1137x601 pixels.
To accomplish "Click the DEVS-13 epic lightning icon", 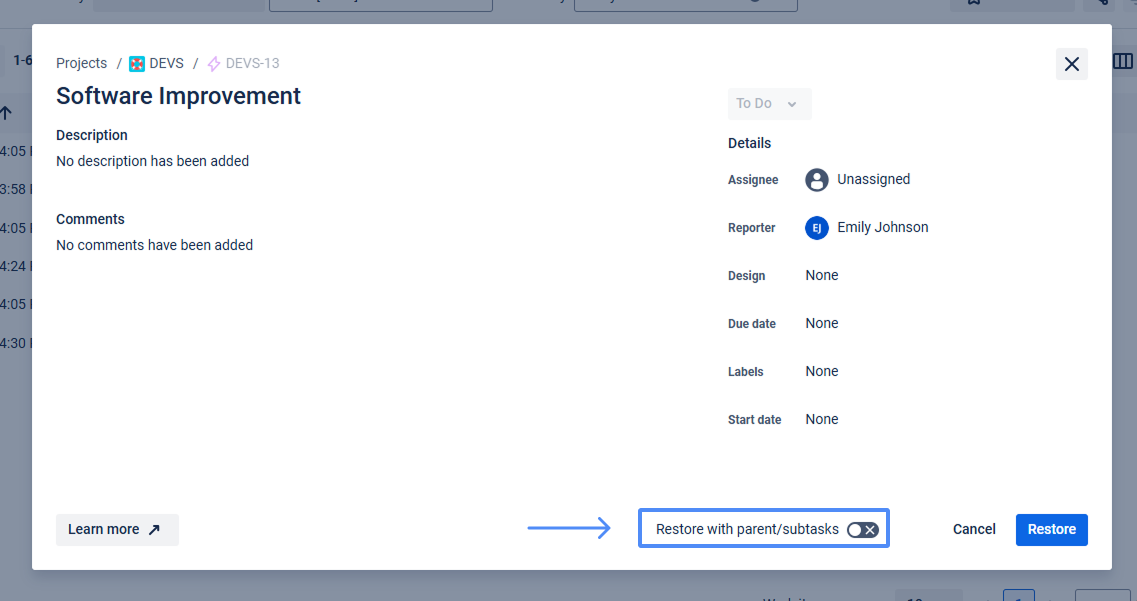I will tap(213, 64).
